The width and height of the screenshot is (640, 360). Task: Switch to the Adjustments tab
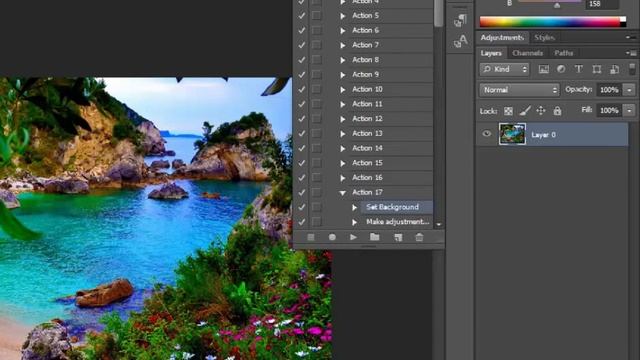pos(502,38)
